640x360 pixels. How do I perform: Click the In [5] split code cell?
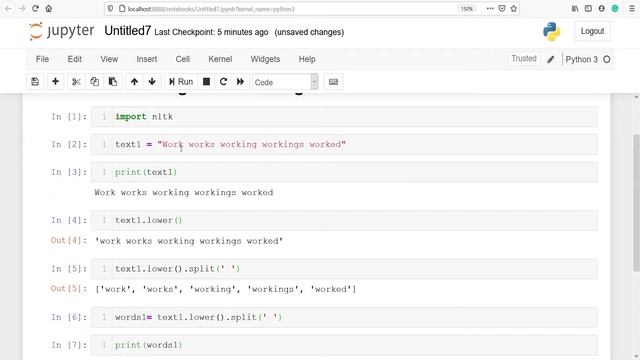tap(344, 269)
